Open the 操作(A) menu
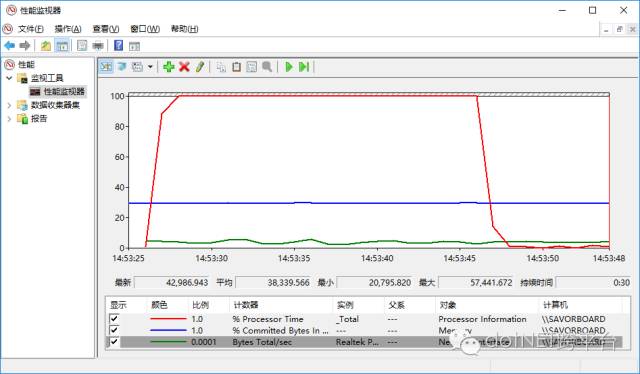This screenshot has height=374, width=640. [x=68, y=29]
